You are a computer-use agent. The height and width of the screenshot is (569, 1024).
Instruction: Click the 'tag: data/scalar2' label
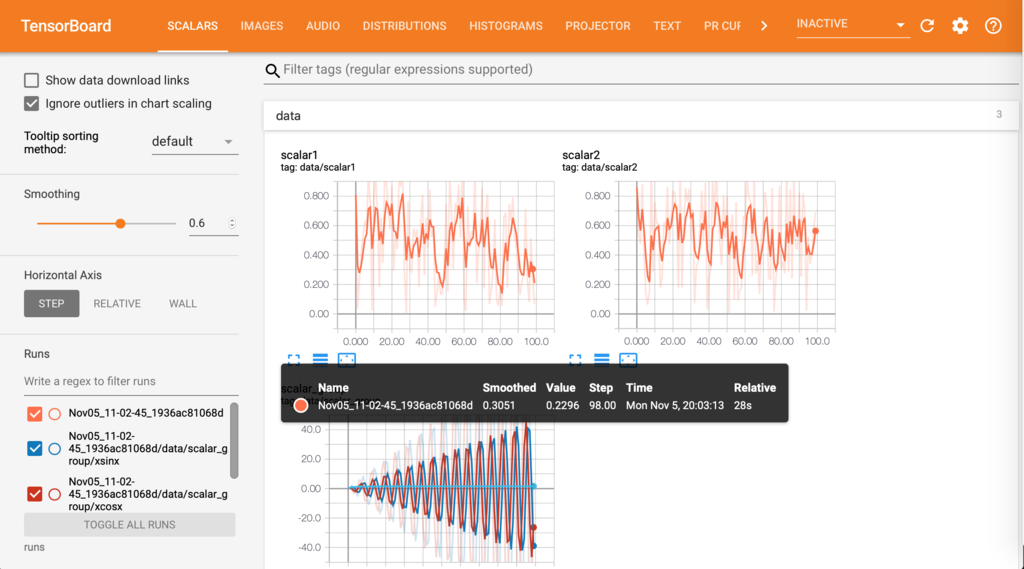tap(600, 167)
